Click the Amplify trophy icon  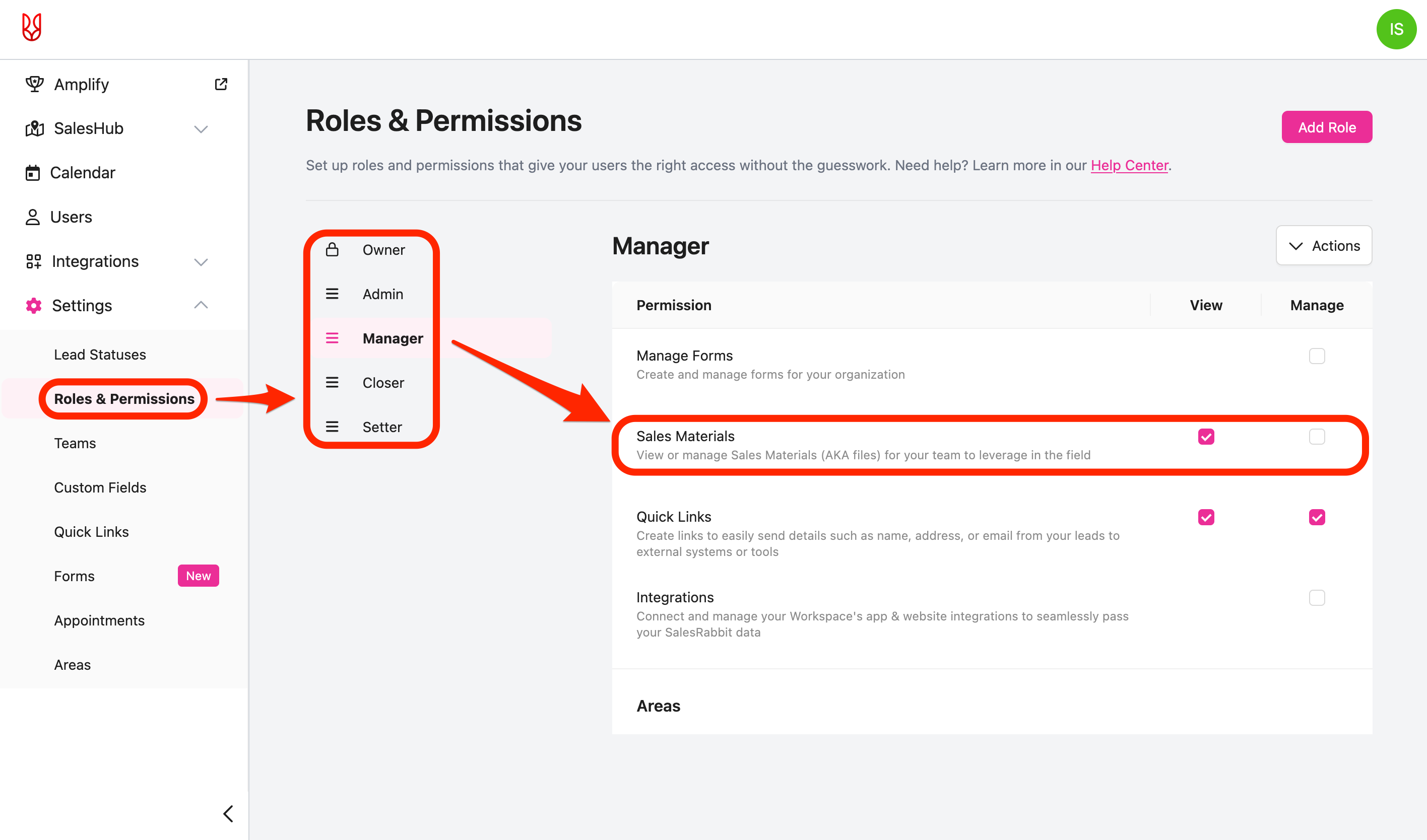click(x=35, y=84)
